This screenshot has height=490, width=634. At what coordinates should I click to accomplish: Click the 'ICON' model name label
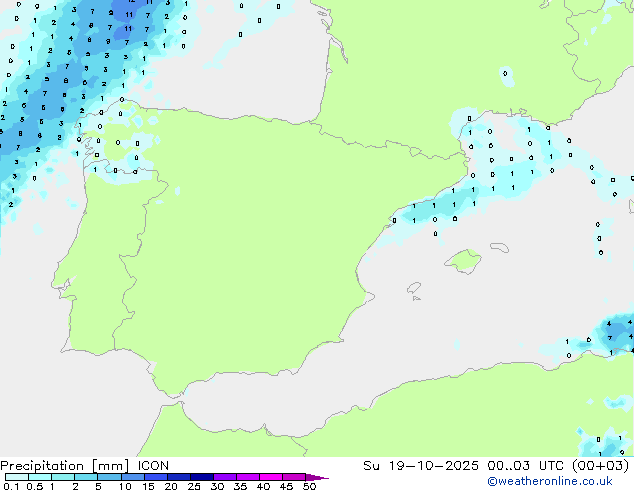[153, 466]
